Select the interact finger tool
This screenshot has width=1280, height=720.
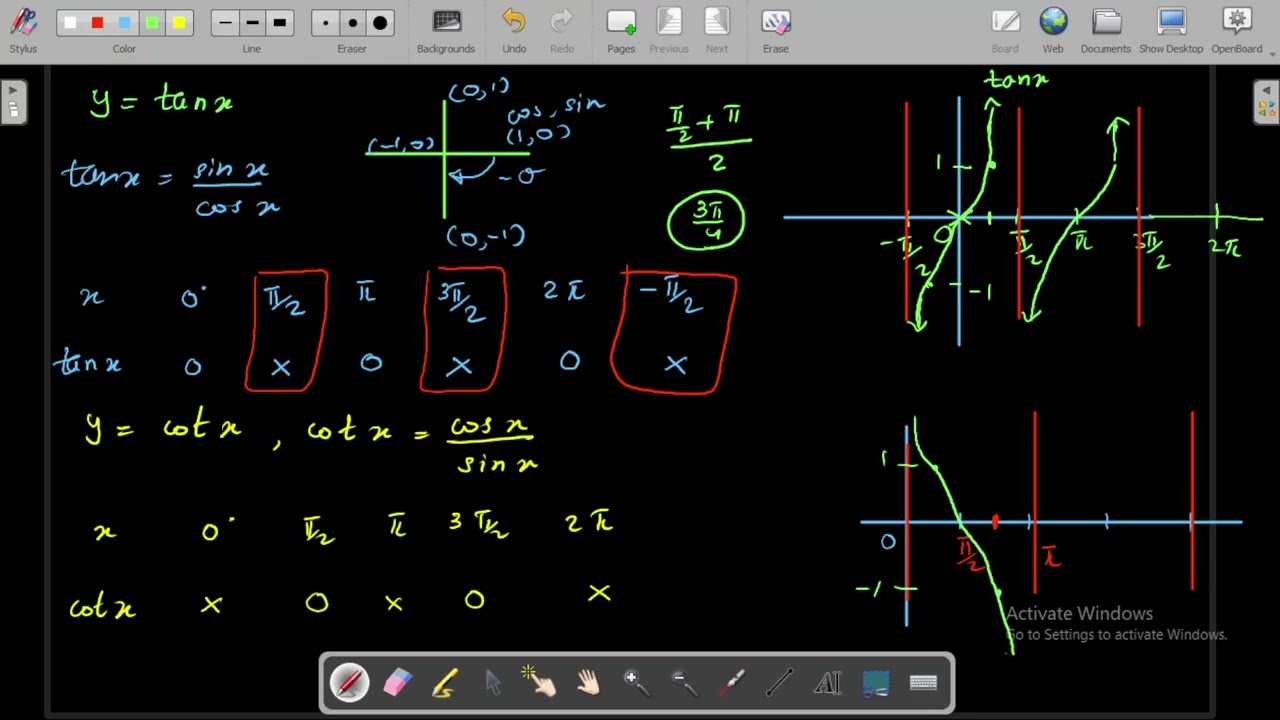(541, 683)
